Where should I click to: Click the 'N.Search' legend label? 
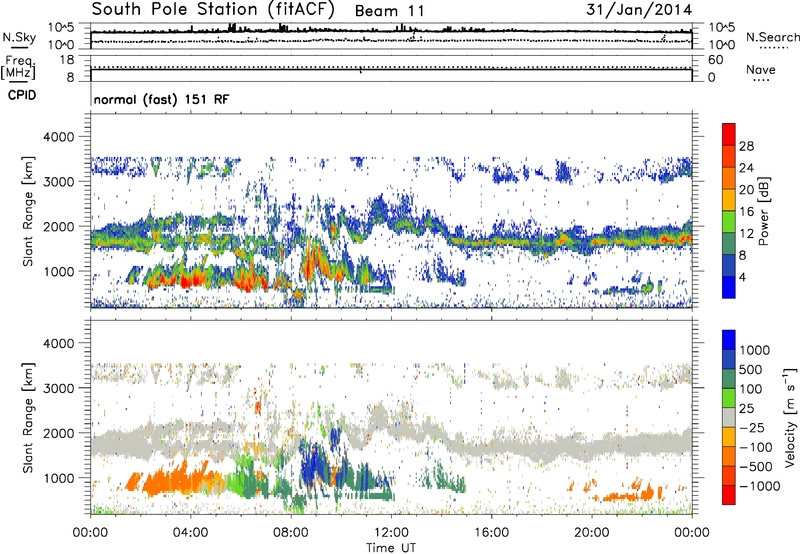pos(772,37)
